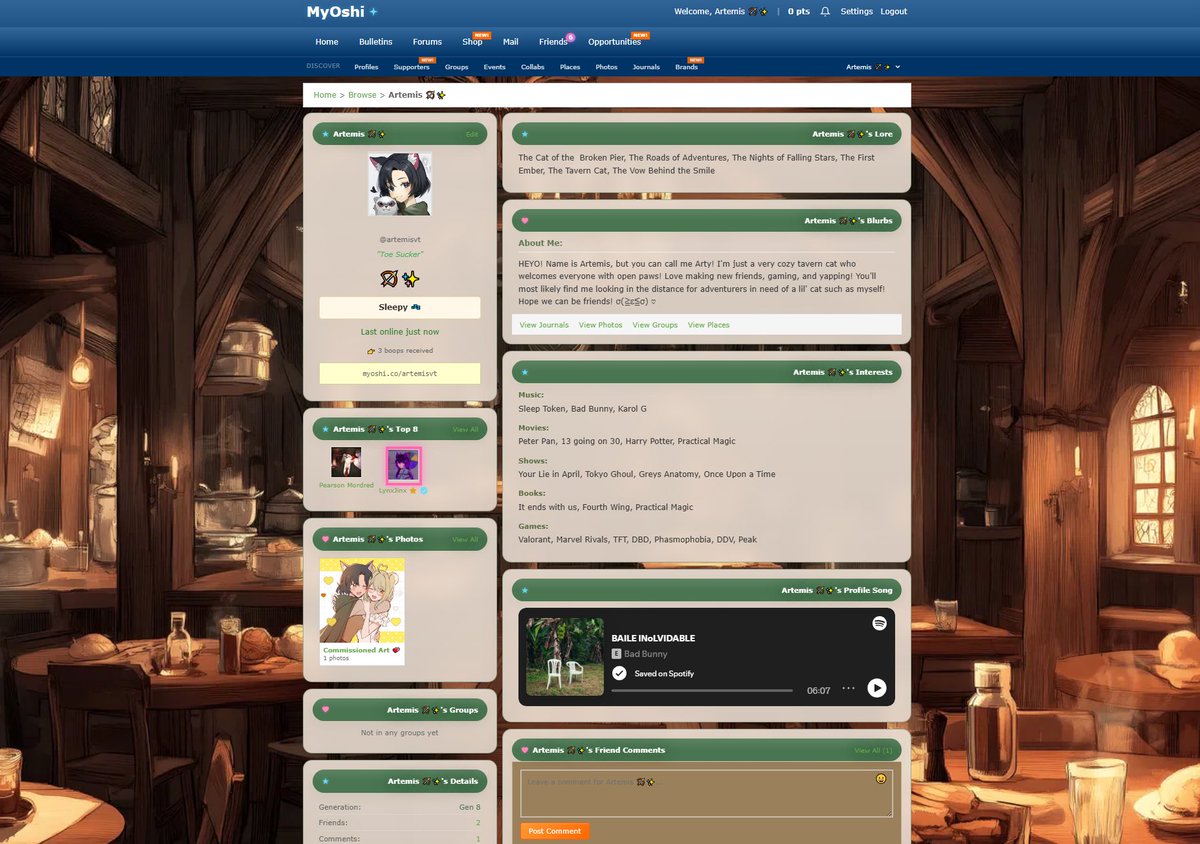Browse Groups in Discover bar
This screenshot has width=1200, height=844.
pos(457,67)
